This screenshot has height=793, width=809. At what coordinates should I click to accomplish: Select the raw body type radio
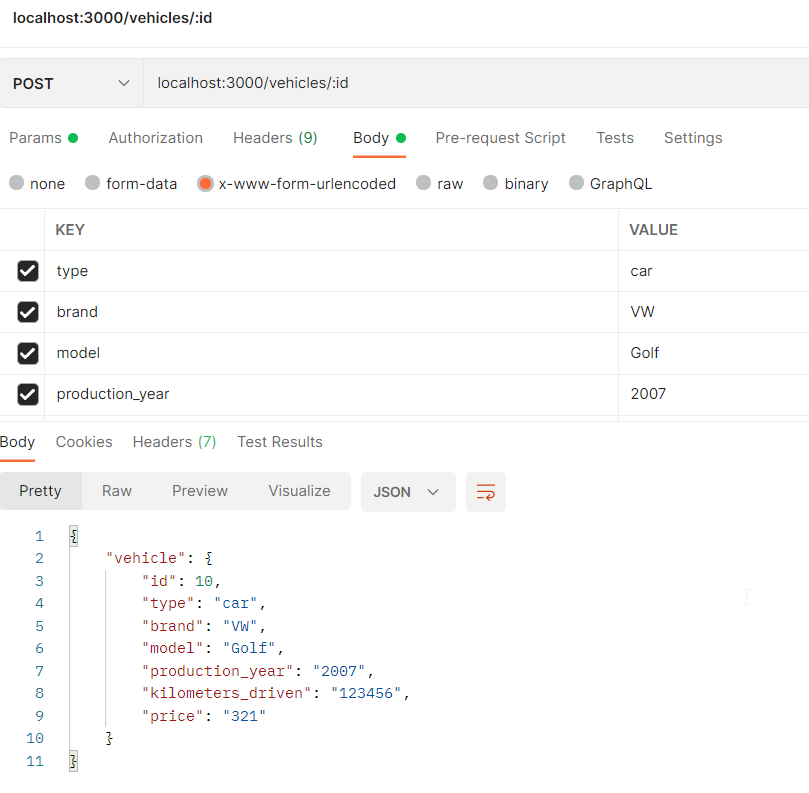coord(424,183)
